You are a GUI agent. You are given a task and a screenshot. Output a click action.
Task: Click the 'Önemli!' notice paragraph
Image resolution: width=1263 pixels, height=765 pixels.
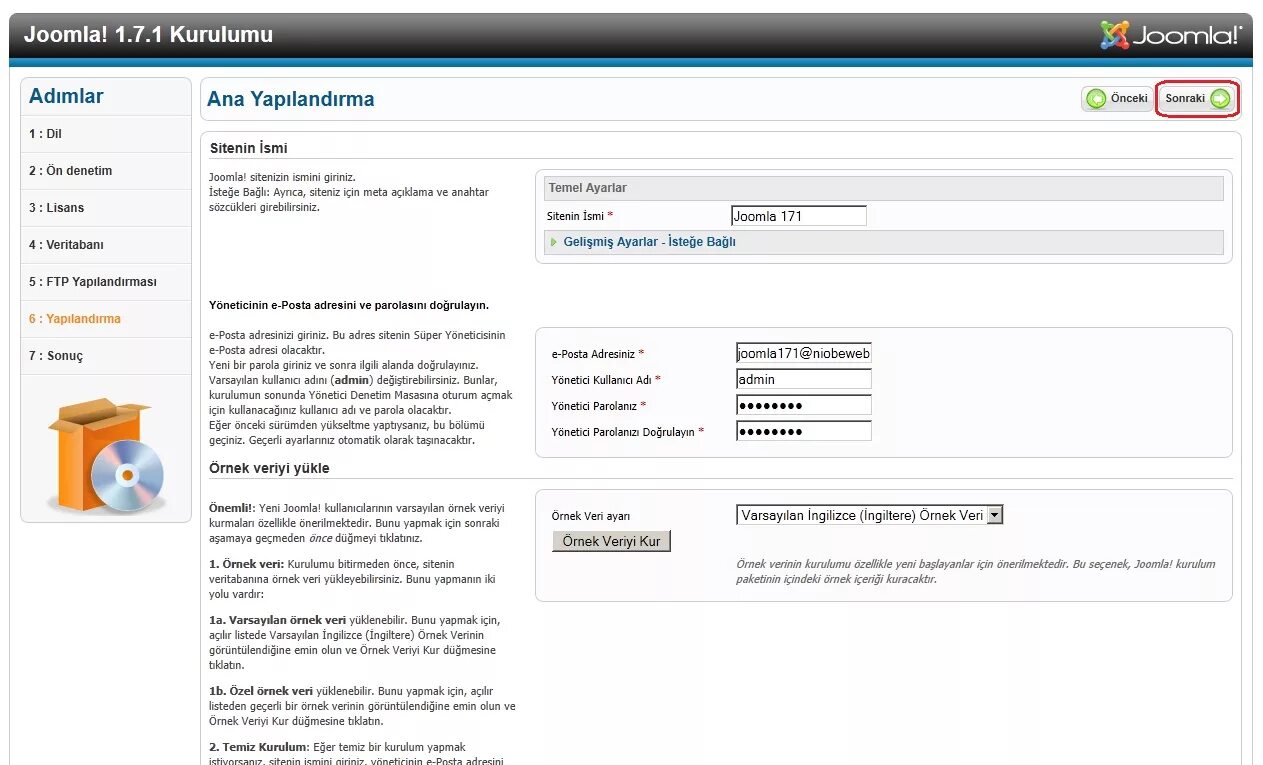pos(357,523)
